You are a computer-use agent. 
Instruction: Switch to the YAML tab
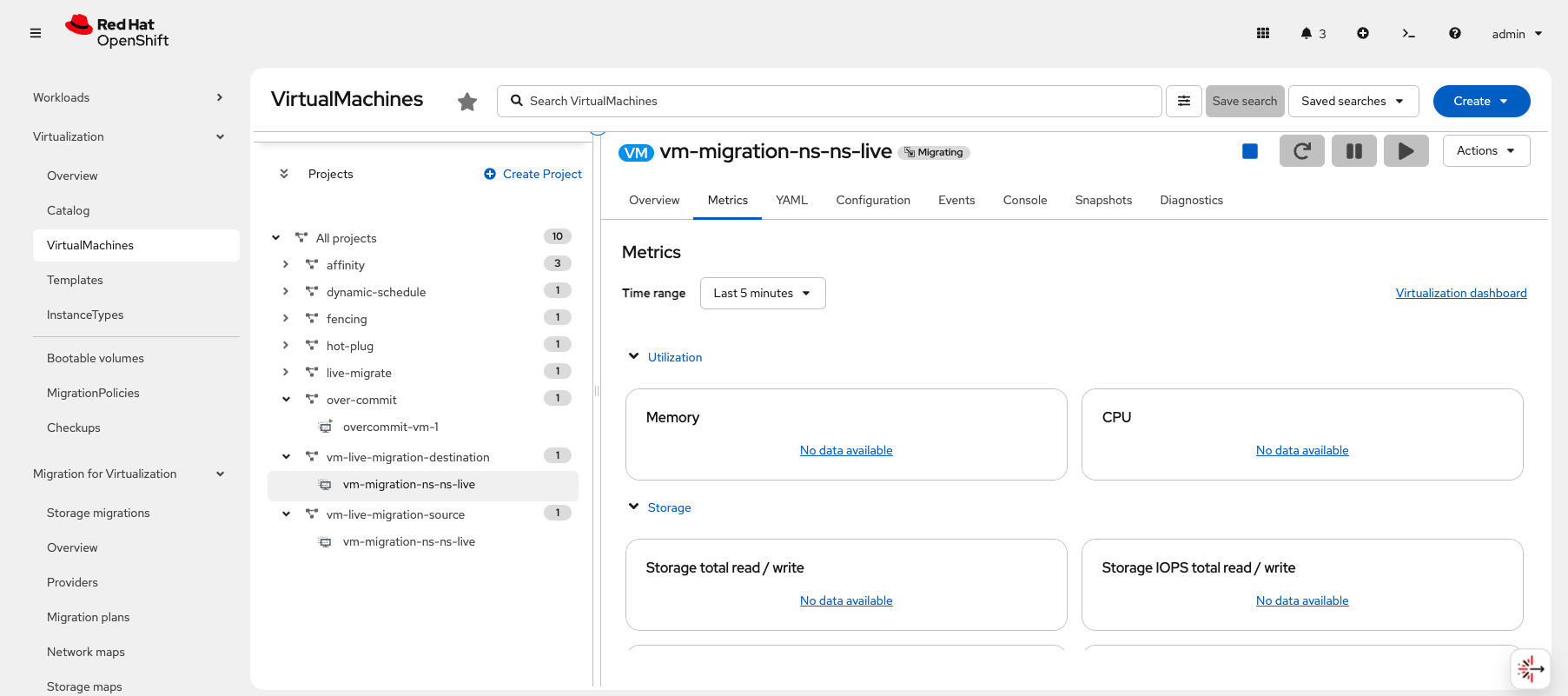tap(791, 201)
